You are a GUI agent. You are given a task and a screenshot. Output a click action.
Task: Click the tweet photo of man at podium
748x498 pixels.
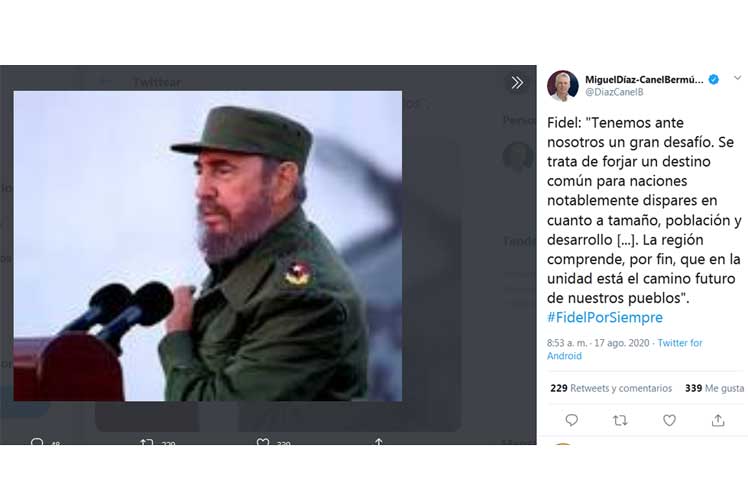208,246
